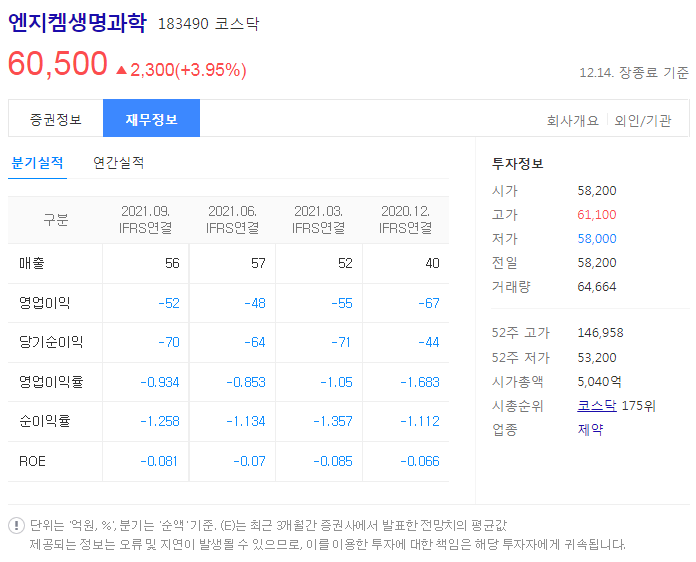Click the 매출 row label
Image resolution: width=696 pixels, height=562 pixels.
(x=32, y=263)
